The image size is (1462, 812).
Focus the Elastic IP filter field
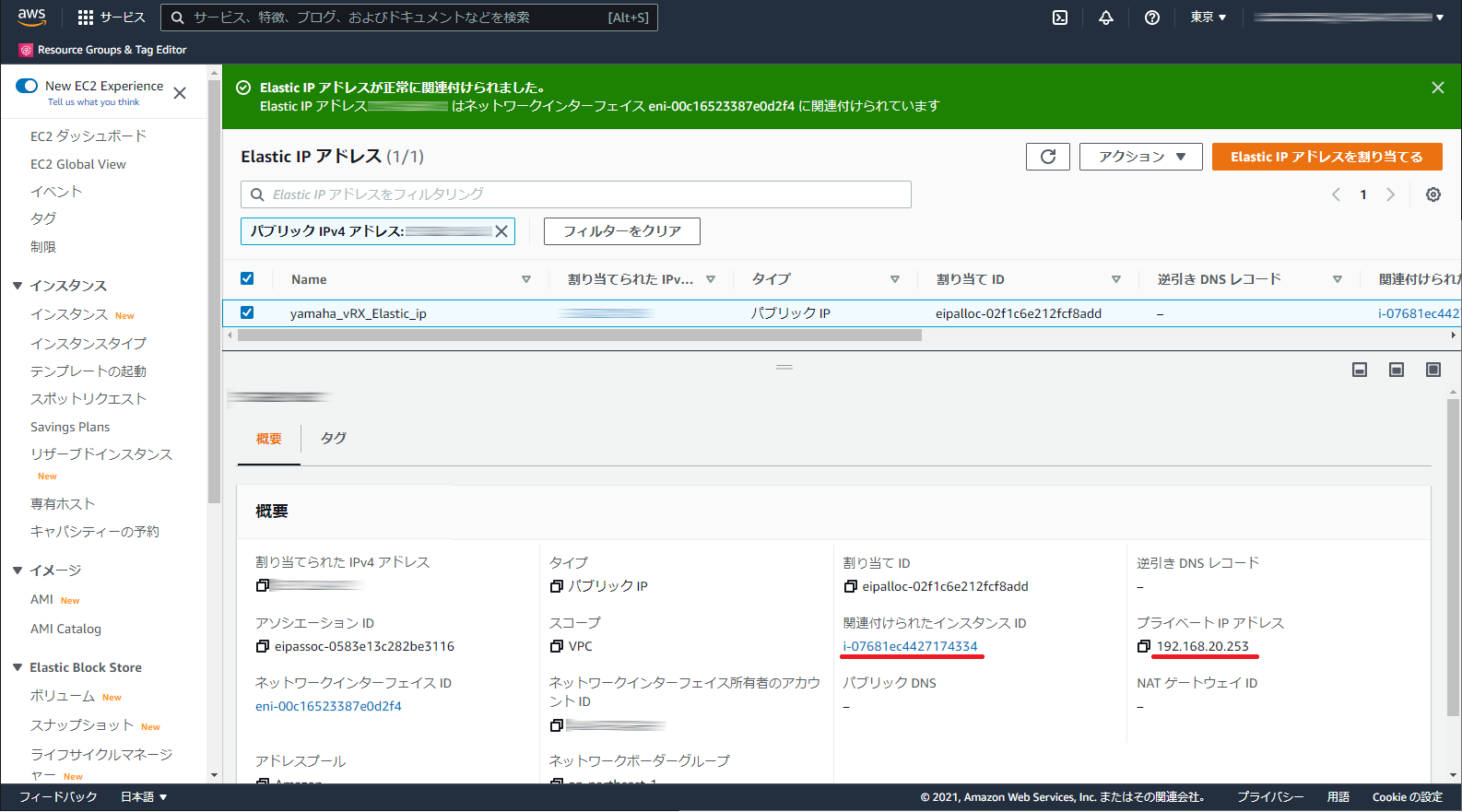pos(576,194)
